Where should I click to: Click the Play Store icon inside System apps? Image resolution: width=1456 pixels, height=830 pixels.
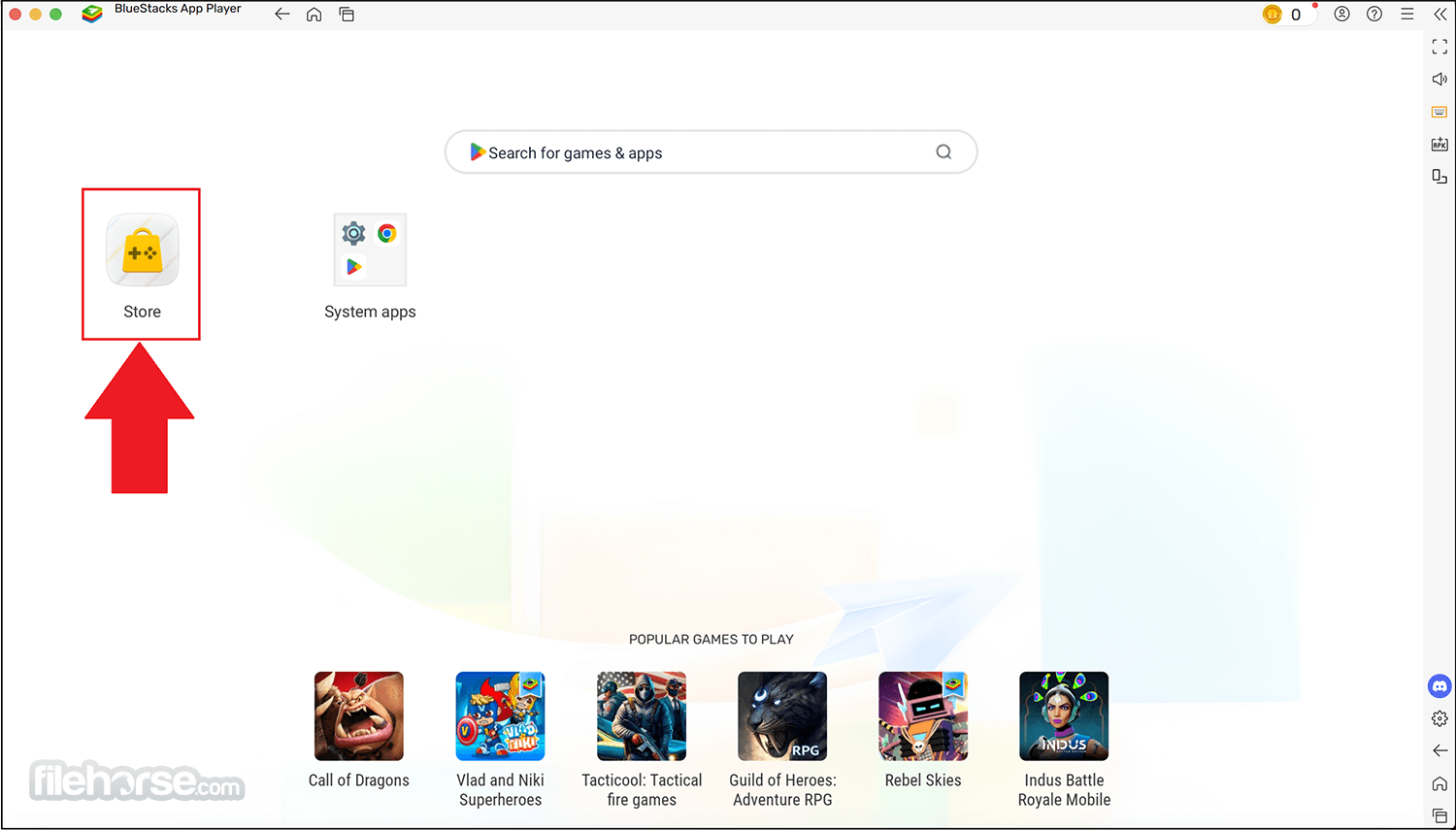[x=354, y=266]
